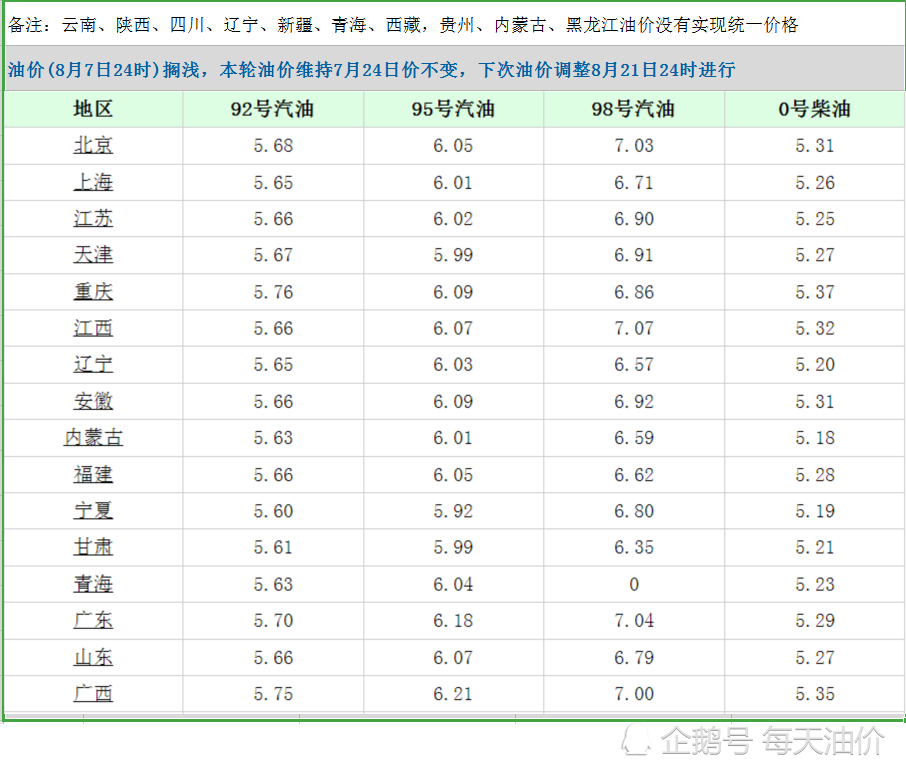Viewport: 906px width, 773px height.
Task: Select 江苏 98号汽油 price 6.90
Action: [634, 219]
